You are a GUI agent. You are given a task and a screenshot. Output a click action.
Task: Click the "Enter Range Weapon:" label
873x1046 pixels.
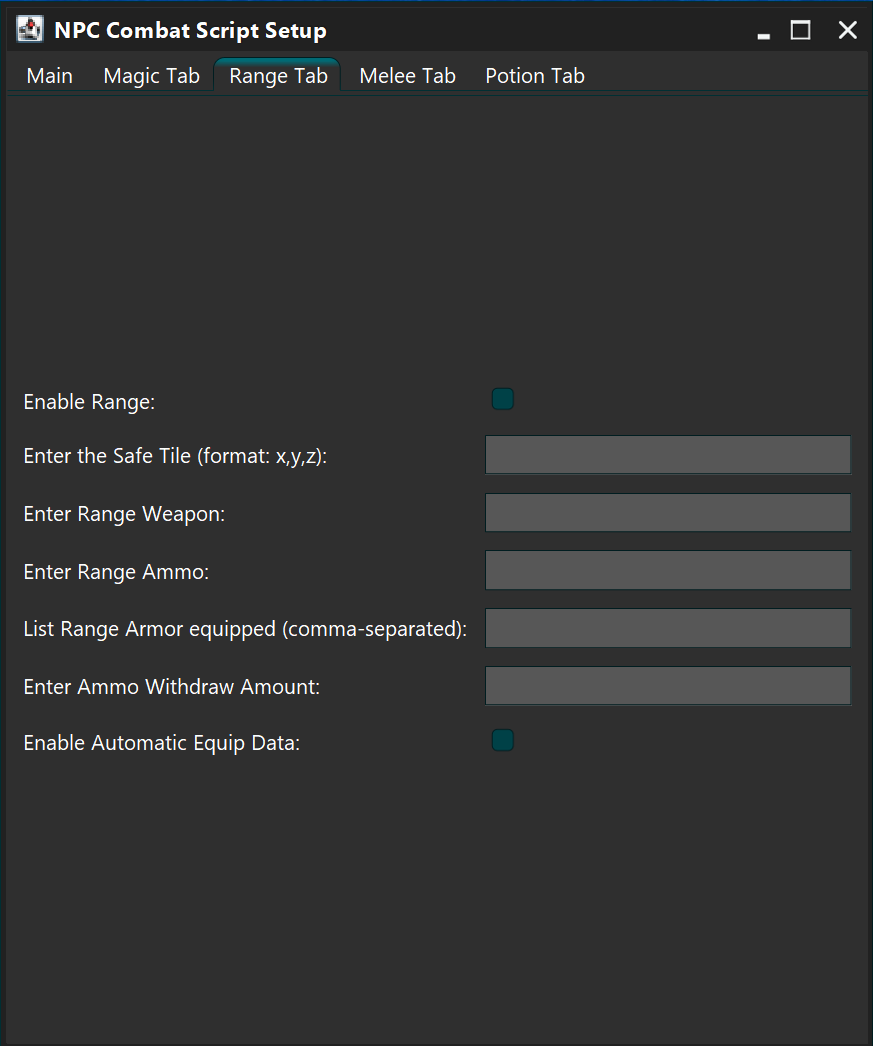pyautogui.click(x=124, y=514)
